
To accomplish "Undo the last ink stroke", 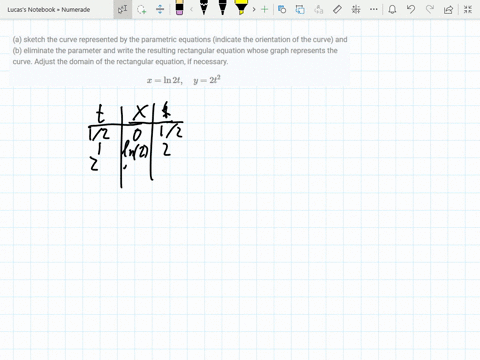I will tap(411, 9).
